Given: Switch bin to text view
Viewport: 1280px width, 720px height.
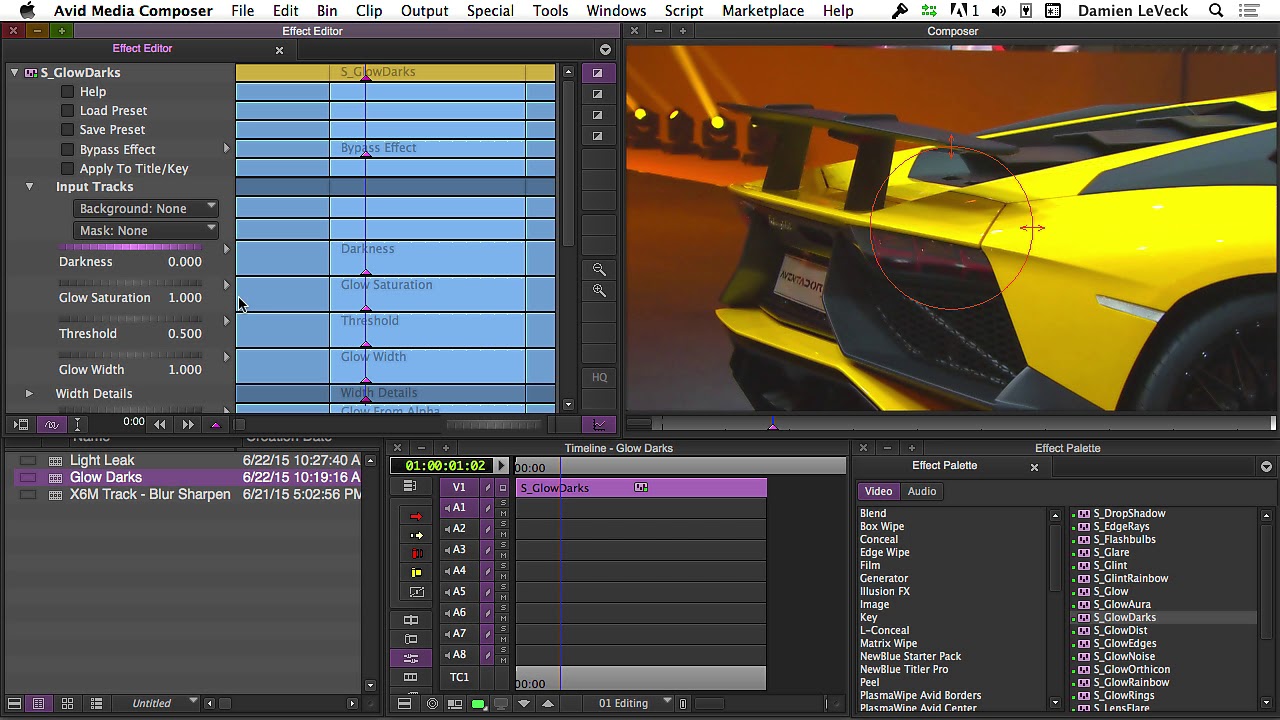Looking at the screenshot, I should 38,704.
